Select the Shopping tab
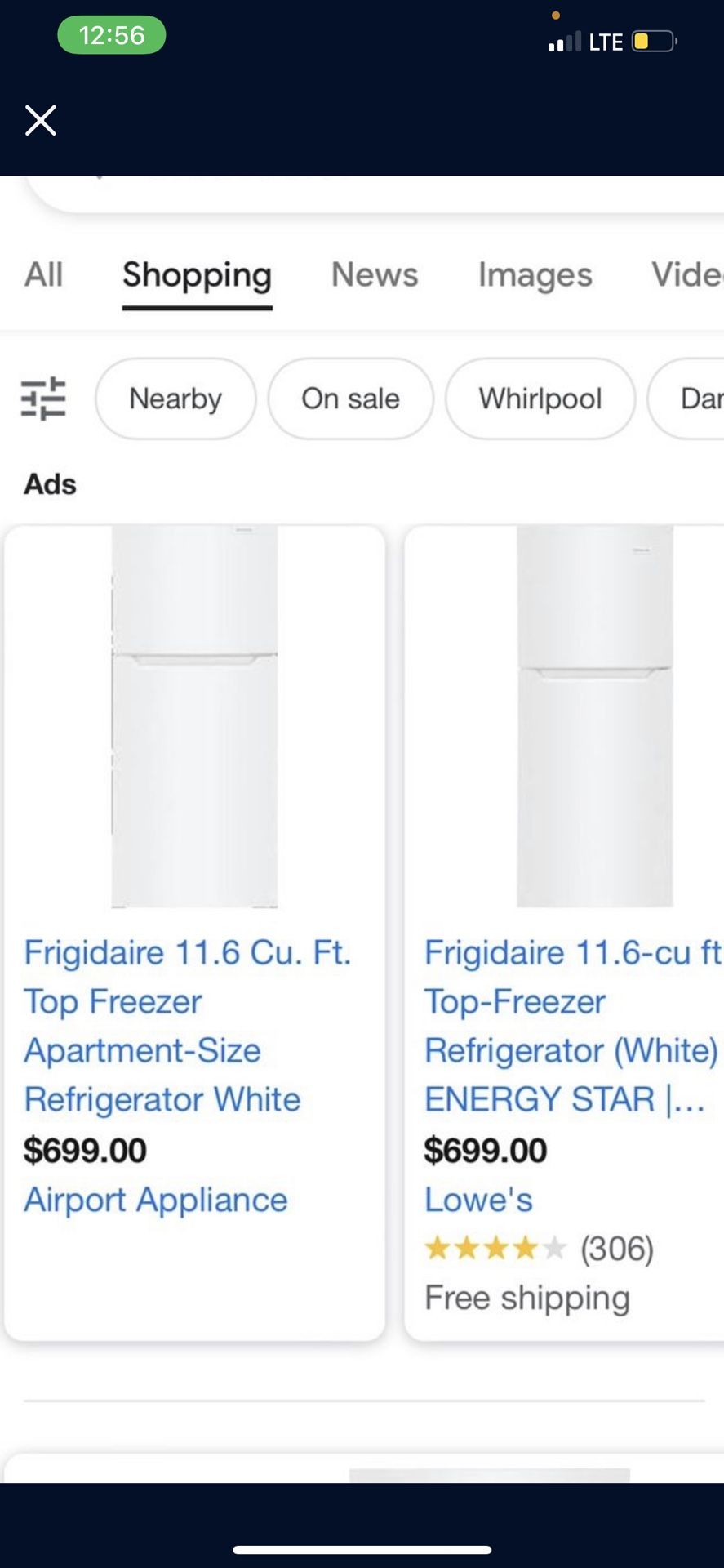Viewport: 724px width, 1568px height. point(197,275)
